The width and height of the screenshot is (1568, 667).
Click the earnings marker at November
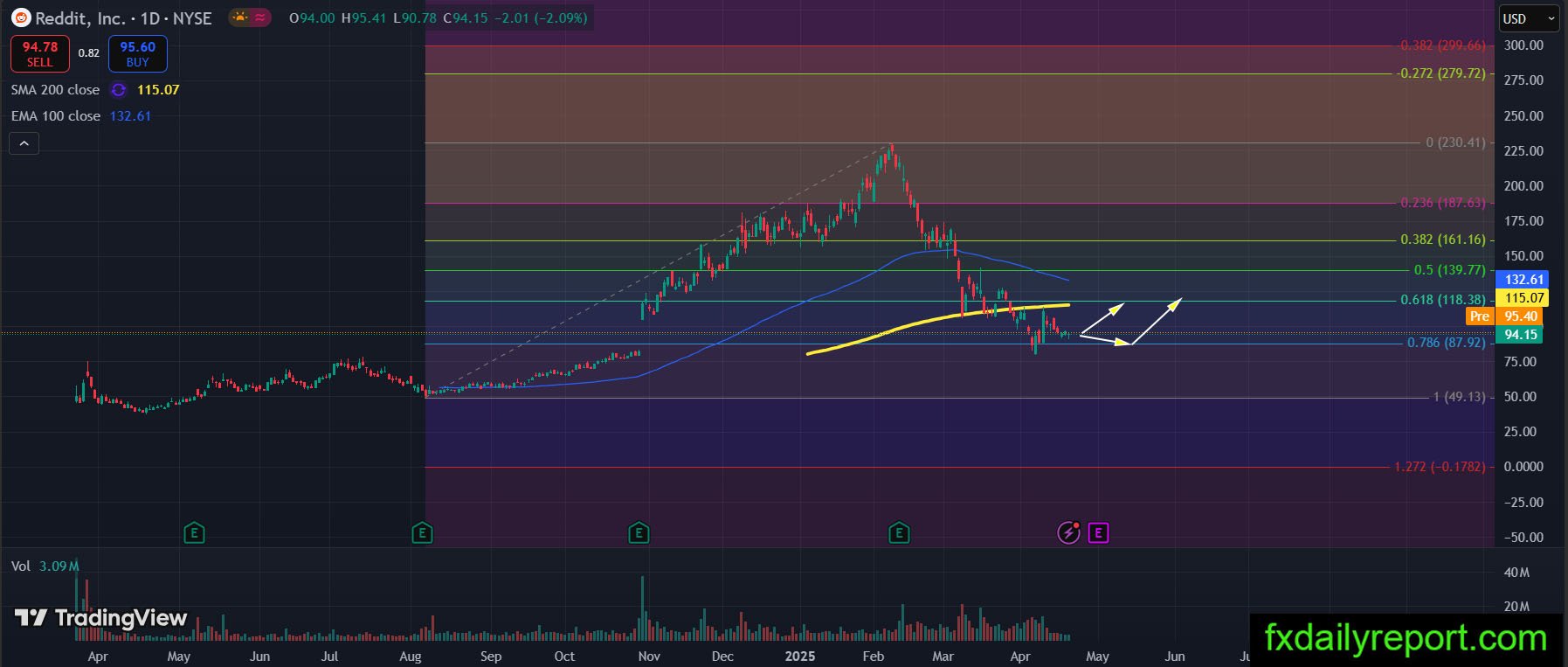639,532
